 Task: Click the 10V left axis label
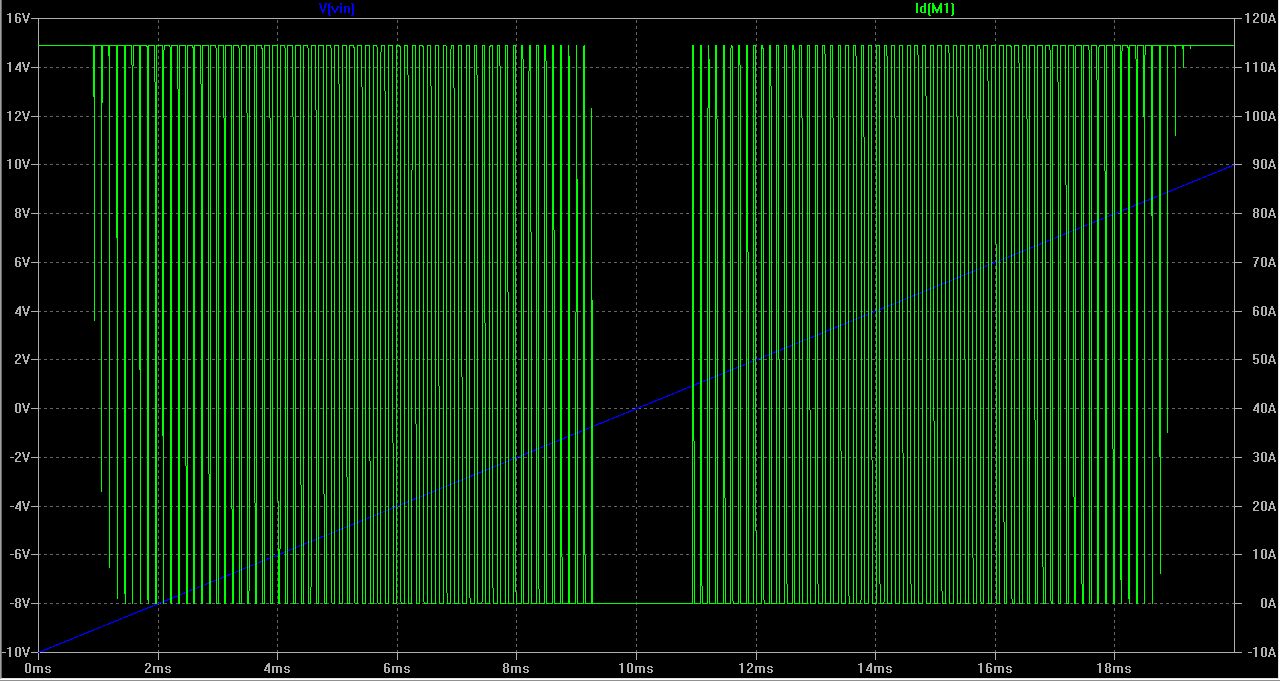coord(19,164)
